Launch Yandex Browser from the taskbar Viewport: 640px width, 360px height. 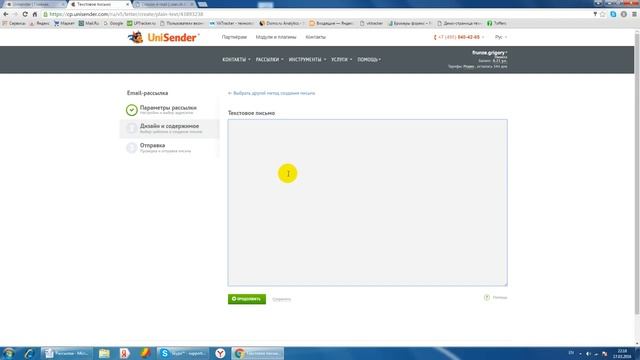pyautogui.click(x=220, y=353)
